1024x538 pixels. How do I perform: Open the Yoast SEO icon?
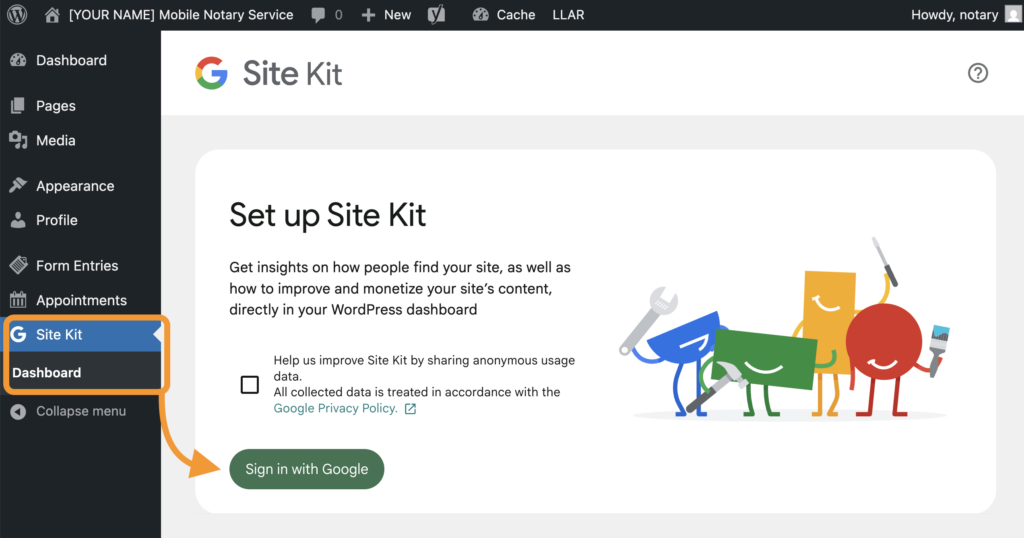tap(436, 14)
